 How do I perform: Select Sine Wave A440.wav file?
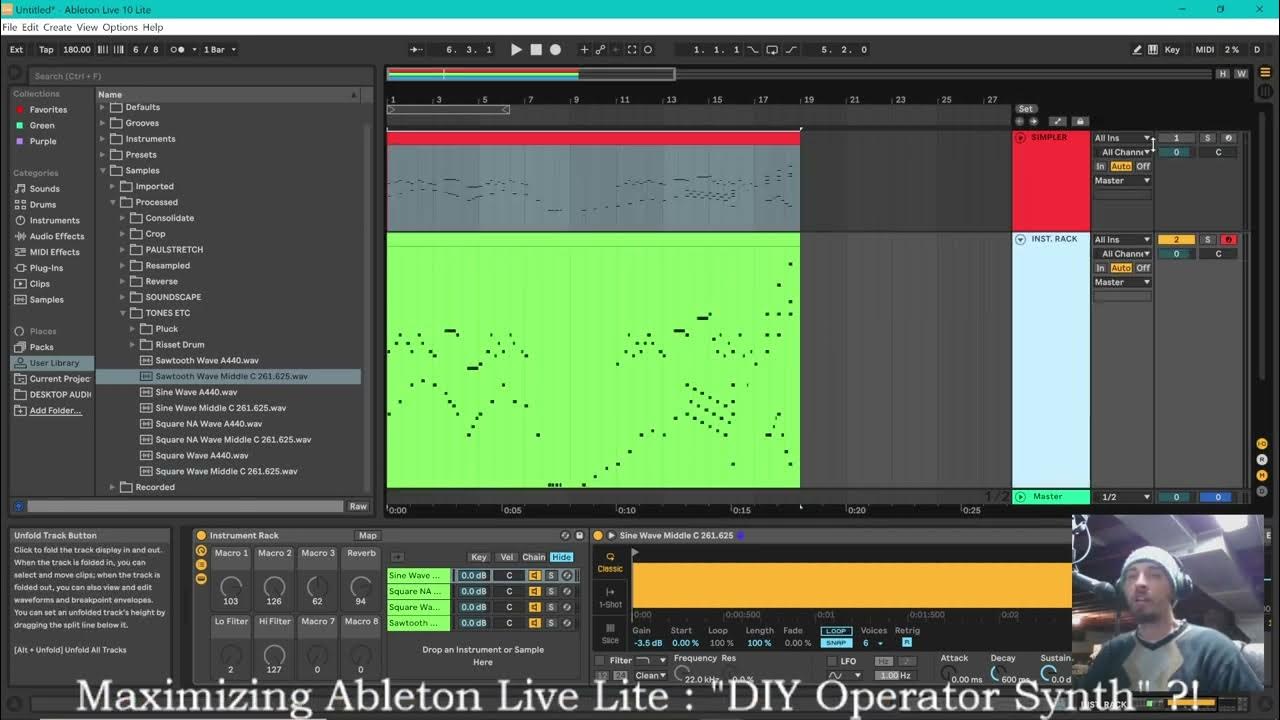(x=196, y=392)
